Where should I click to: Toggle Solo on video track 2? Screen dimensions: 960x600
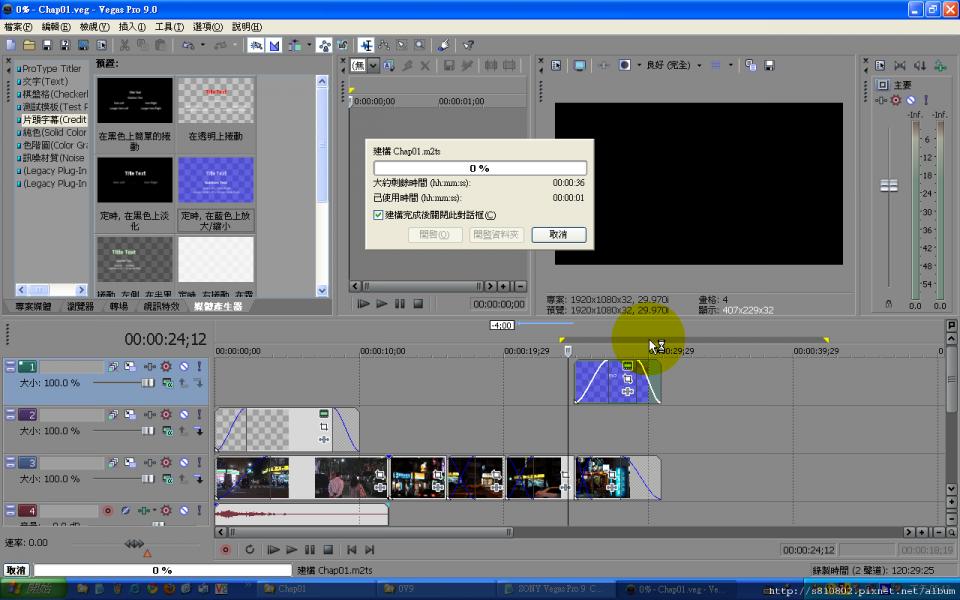[199, 415]
